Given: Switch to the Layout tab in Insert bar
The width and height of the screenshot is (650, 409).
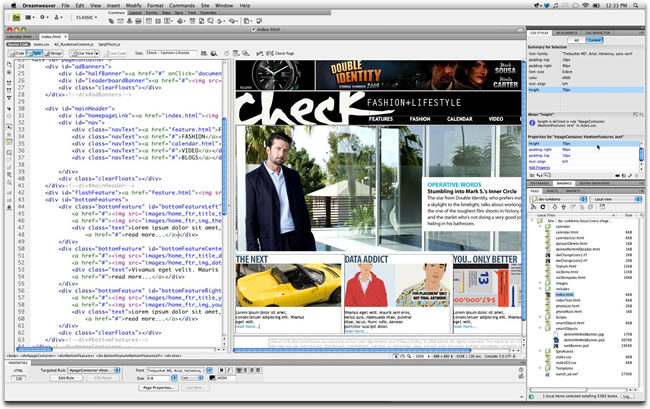Looking at the screenshot, I should point(135,13).
